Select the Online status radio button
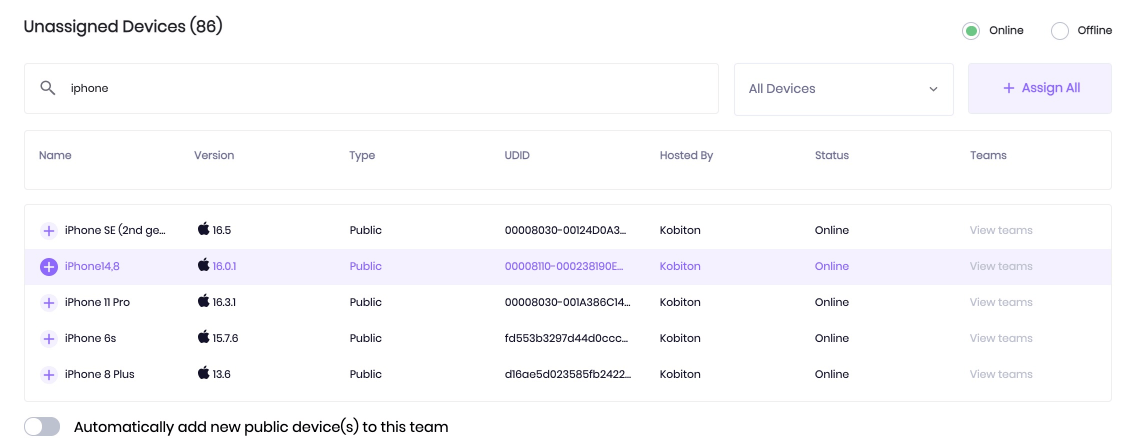The height and width of the screenshot is (446, 1124). [971, 31]
